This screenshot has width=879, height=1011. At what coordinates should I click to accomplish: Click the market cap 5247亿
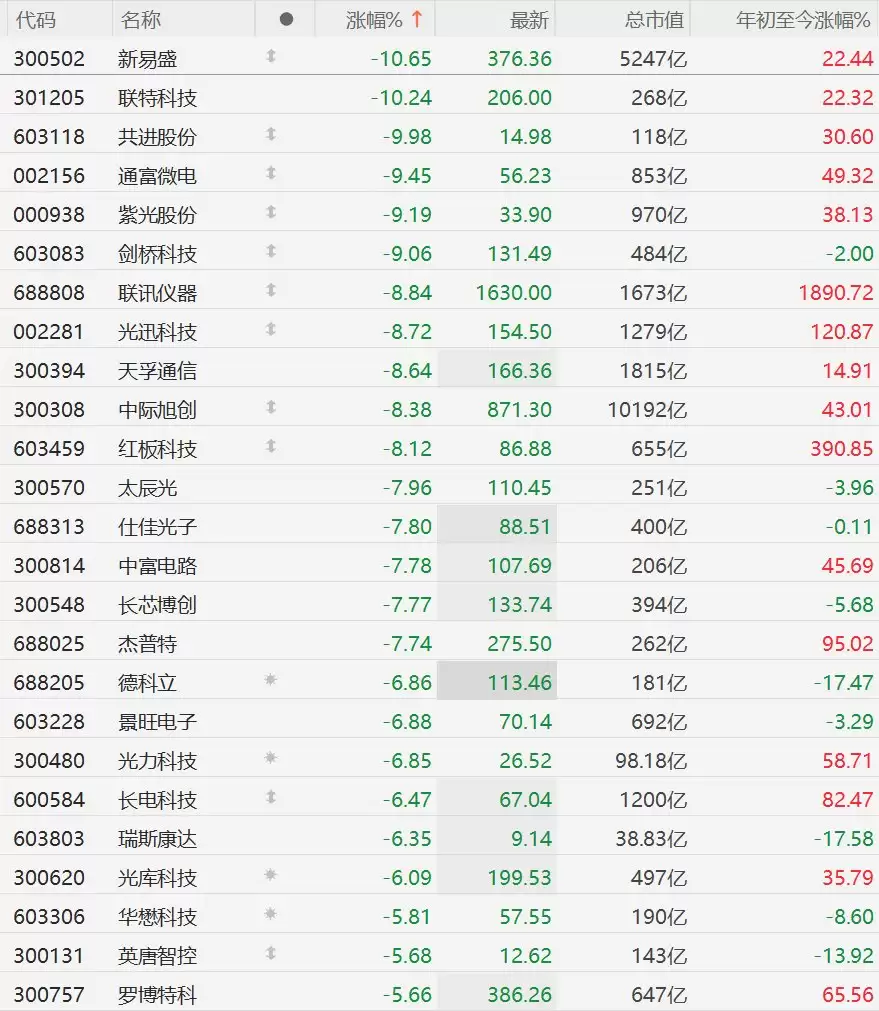click(653, 59)
